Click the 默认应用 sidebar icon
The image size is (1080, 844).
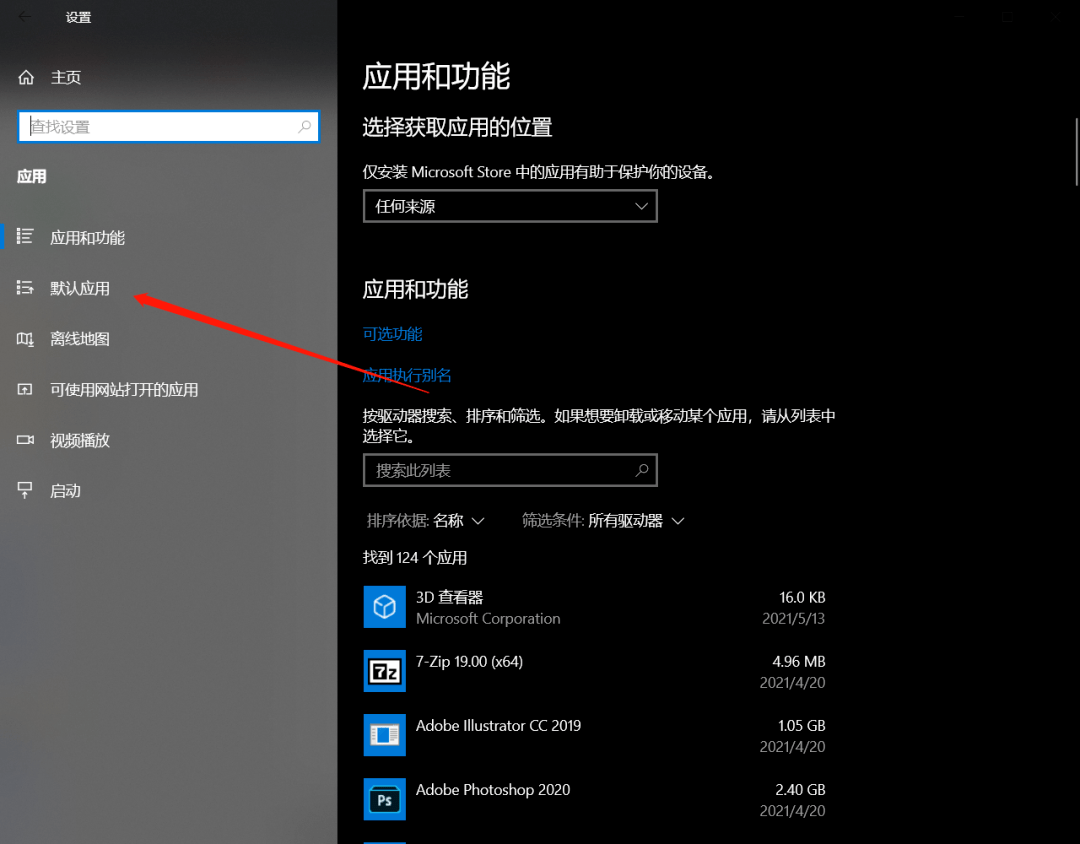click(x=25, y=287)
